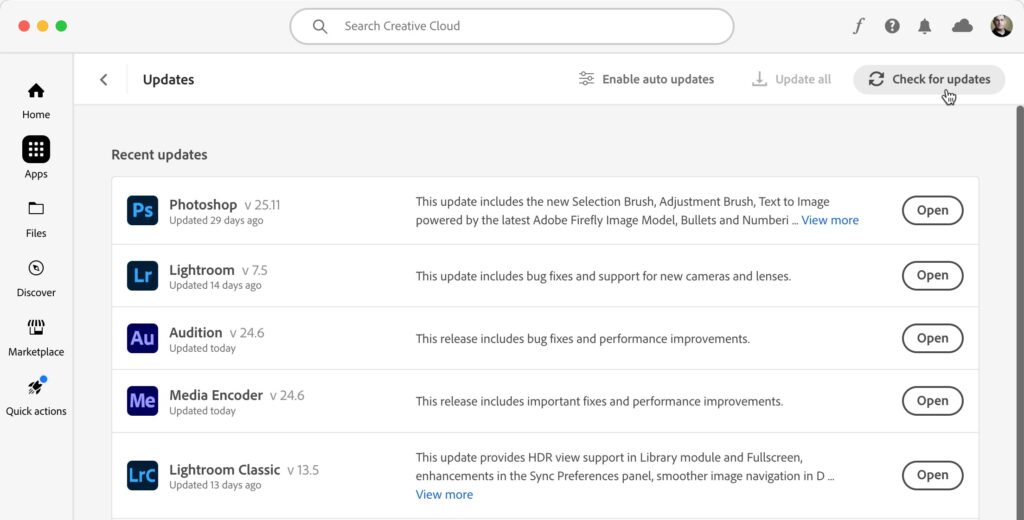Open Media Encoder with its Open button
Image resolution: width=1024 pixels, height=520 pixels.
(x=933, y=401)
